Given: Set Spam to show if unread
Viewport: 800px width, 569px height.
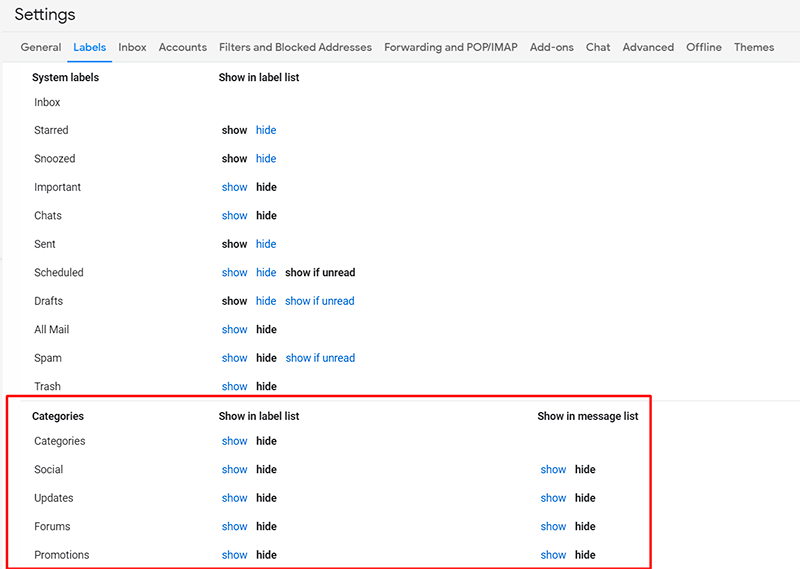Looking at the screenshot, I should coord(320,358).
